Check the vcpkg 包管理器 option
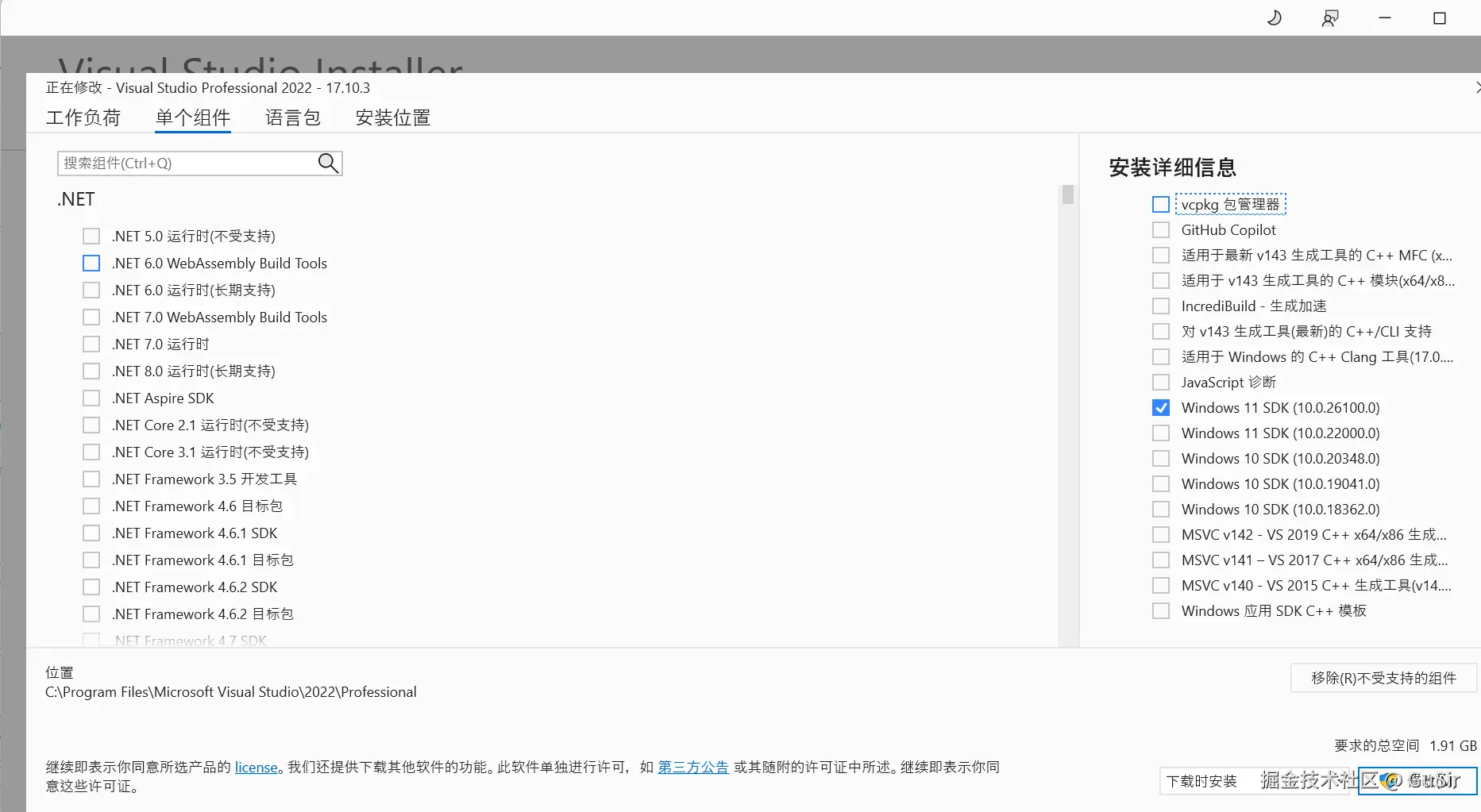The width and height of the screenshot is (1481, 812). (1161, 205)
